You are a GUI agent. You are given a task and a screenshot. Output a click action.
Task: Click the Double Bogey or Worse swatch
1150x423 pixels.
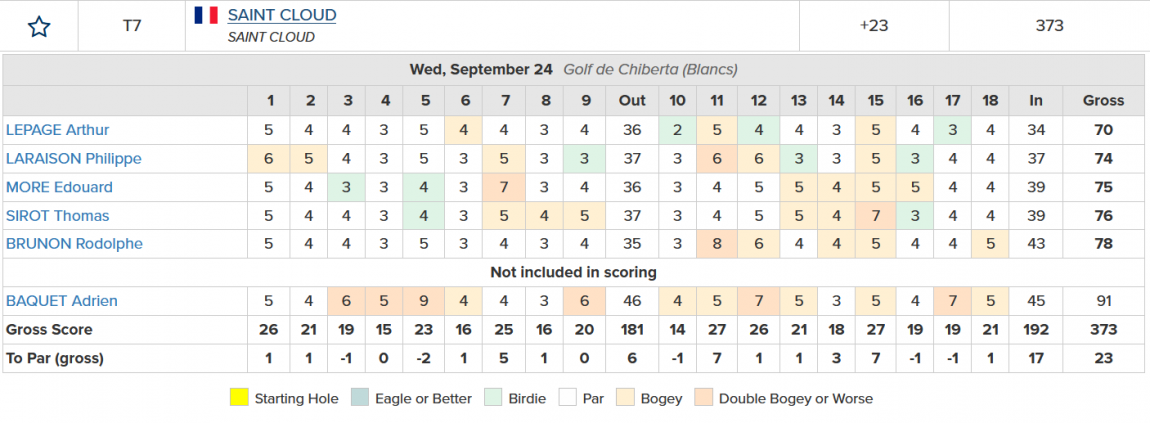tap(702, 398)
